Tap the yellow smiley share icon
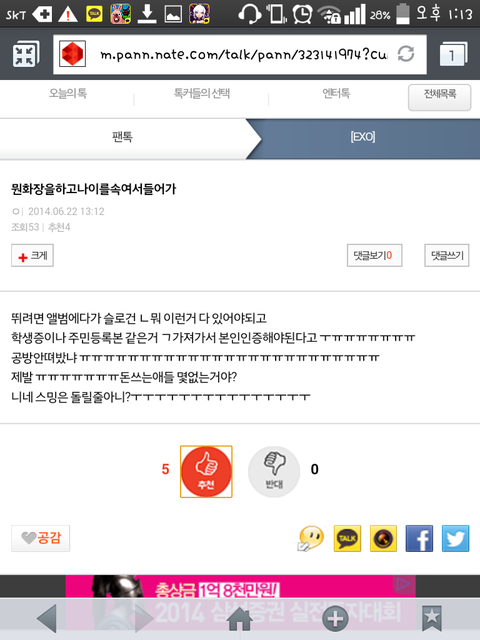Screen dimensions: 480x640 311,538
